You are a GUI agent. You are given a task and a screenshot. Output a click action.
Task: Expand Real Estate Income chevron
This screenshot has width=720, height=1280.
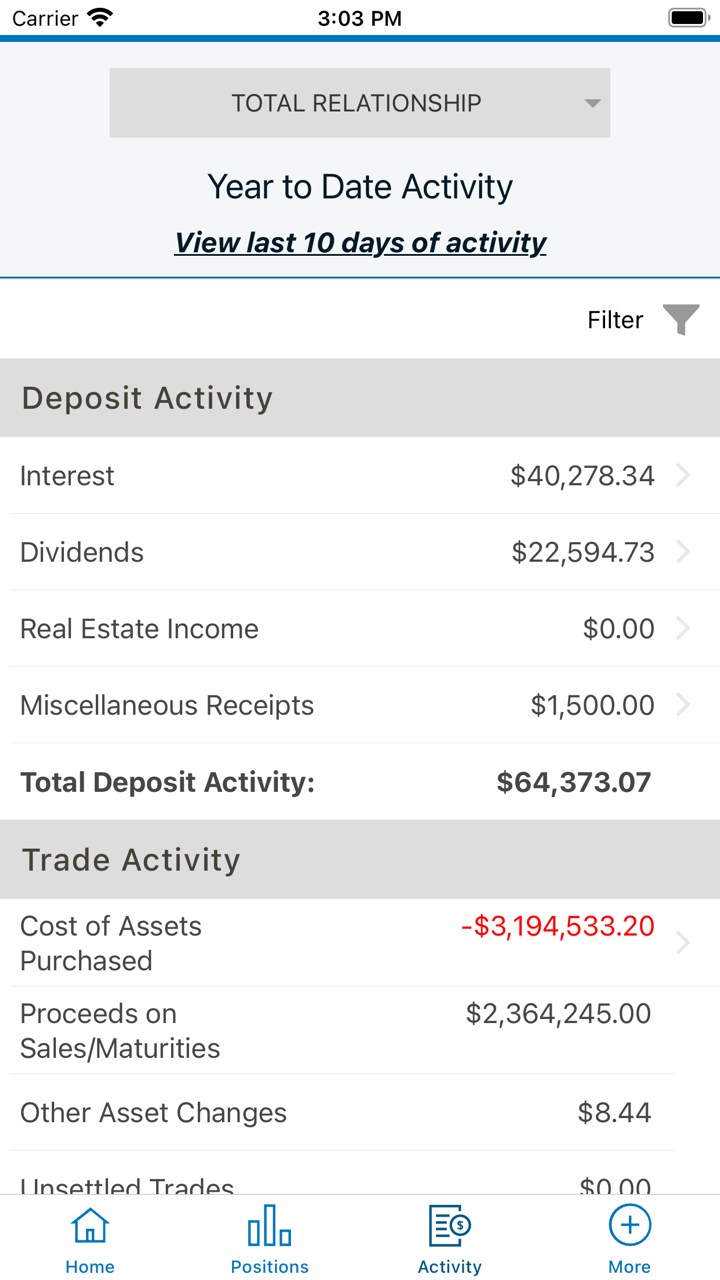(683, 628)
